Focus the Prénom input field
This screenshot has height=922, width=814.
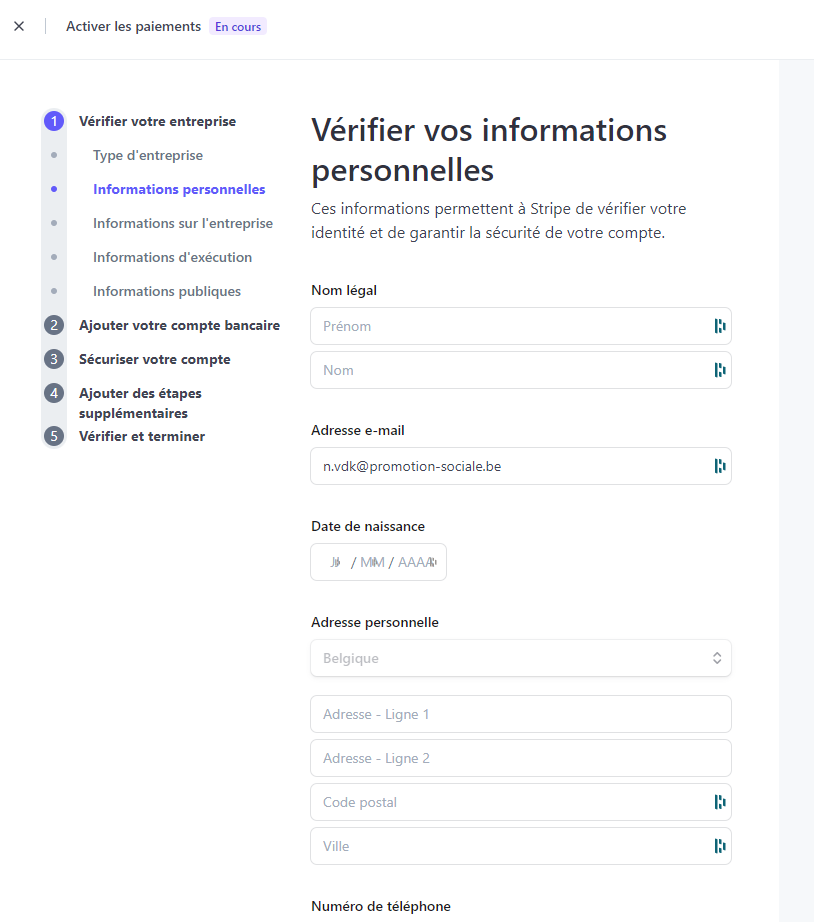521,326
